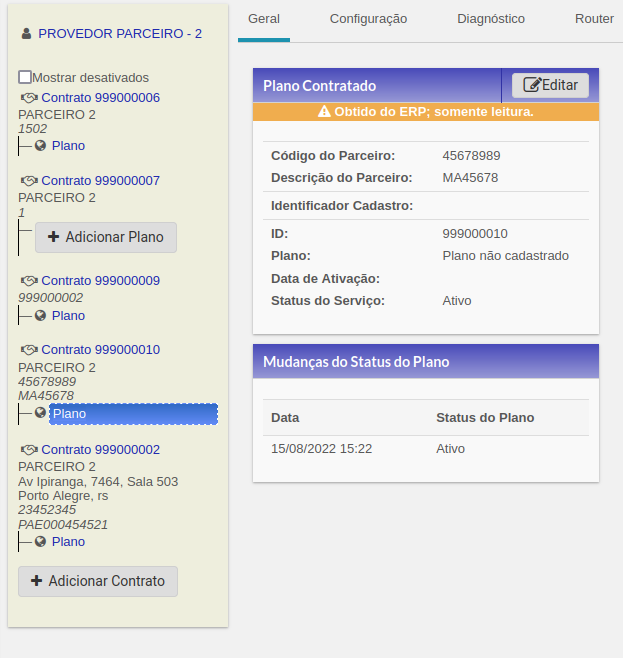This screenshot has width=623, height=658.
Task: Click the Plano Contratado panel title
Action: (x=320, y=86)
